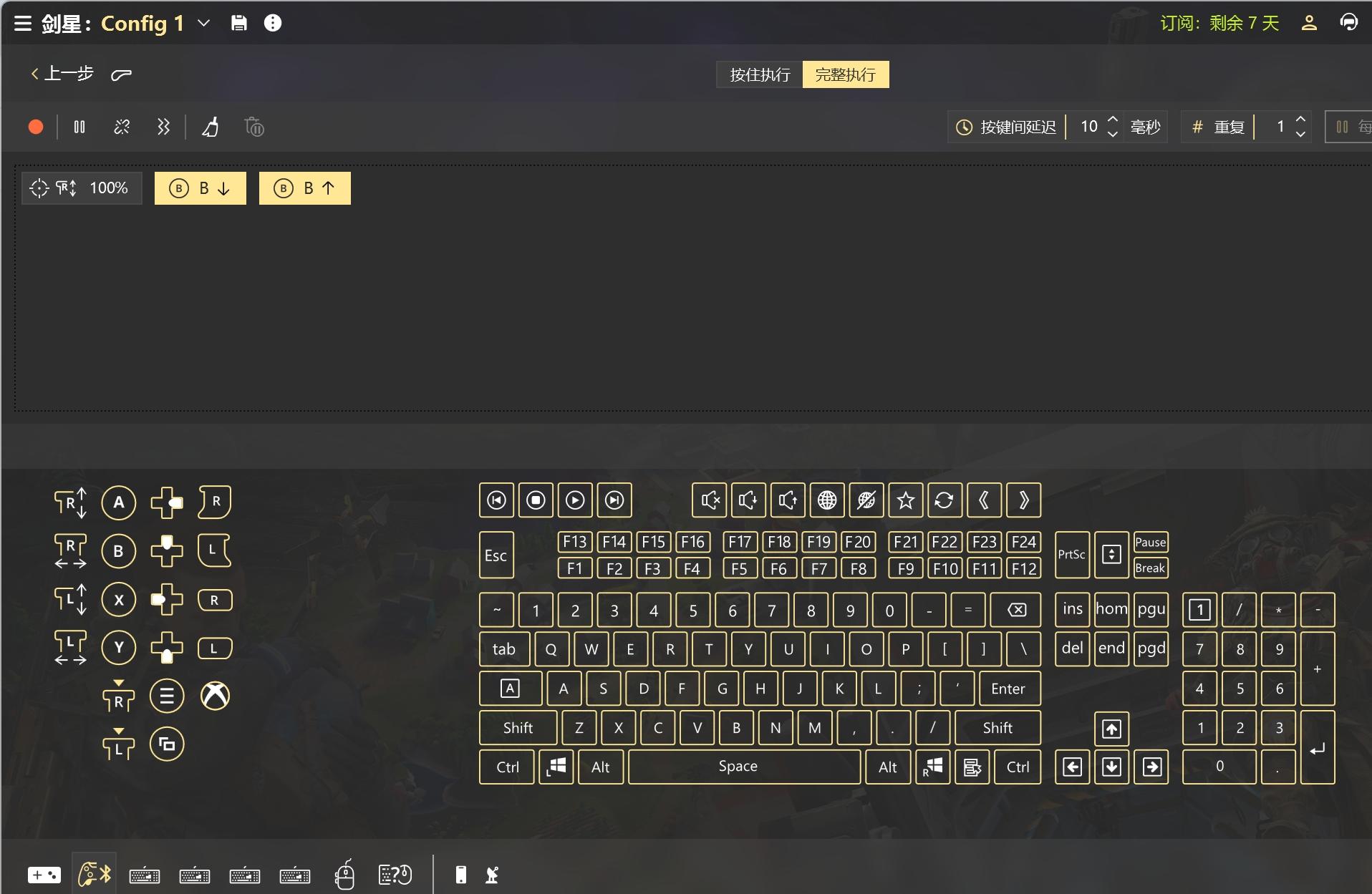Click the red record macro button
Image resolution: width=1372 pixels, height=894 pixels.
pyautogui.click(x=36, y=127)
